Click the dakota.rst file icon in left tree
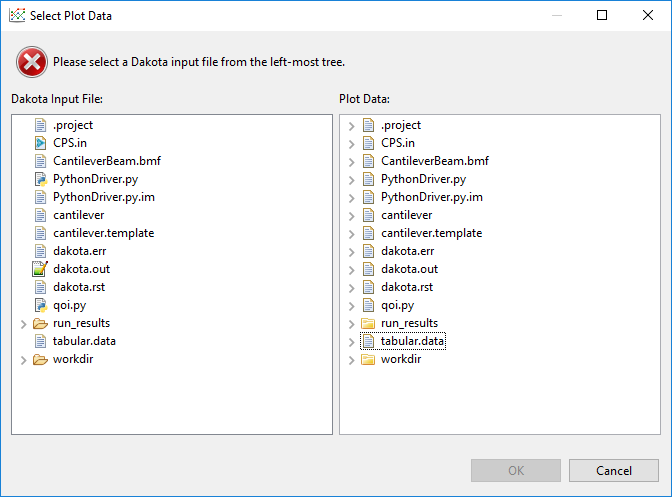The height and width of the screenshot is (497, 672). point(40,287)
